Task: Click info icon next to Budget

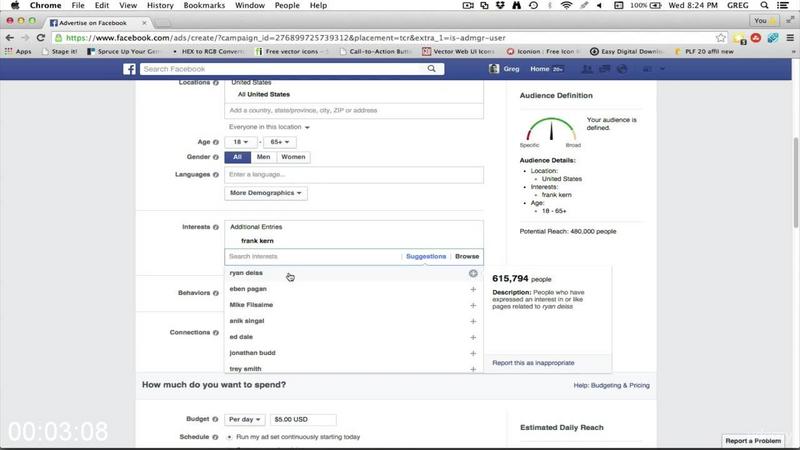Action: (x=215, y=419)
